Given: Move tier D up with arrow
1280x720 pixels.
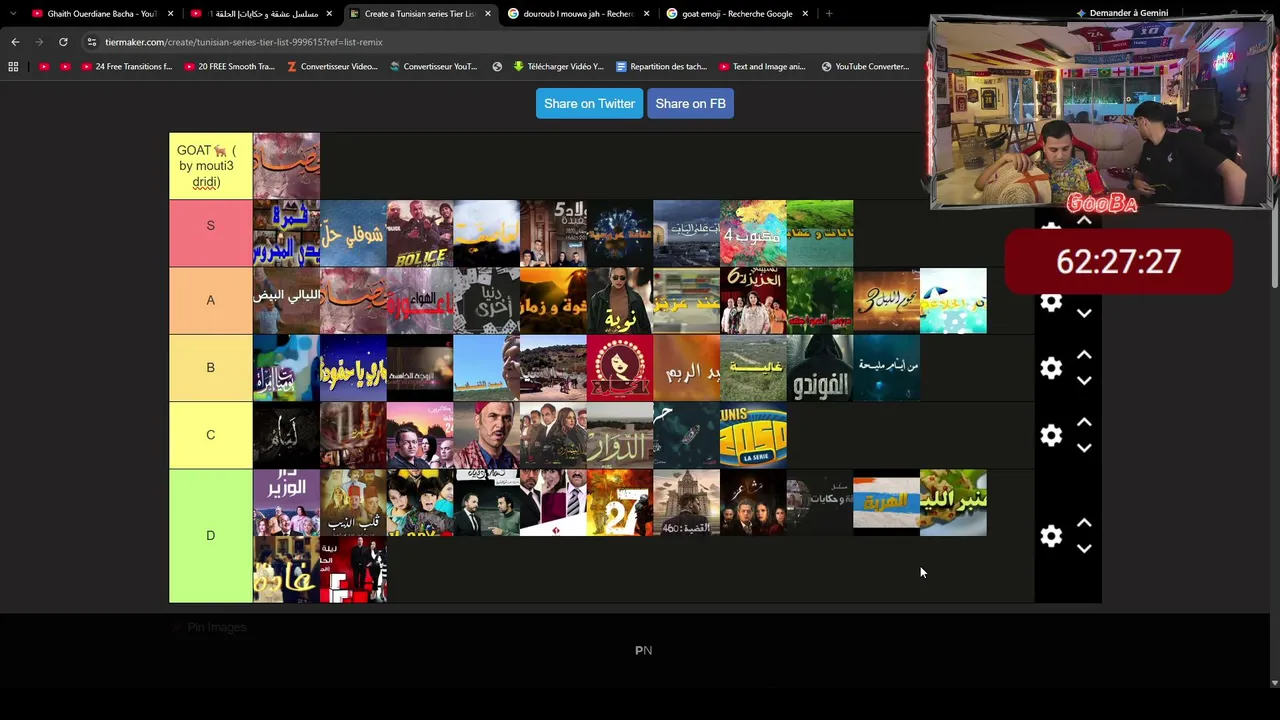Looking at the screenshot, I should pos(1084,523).
